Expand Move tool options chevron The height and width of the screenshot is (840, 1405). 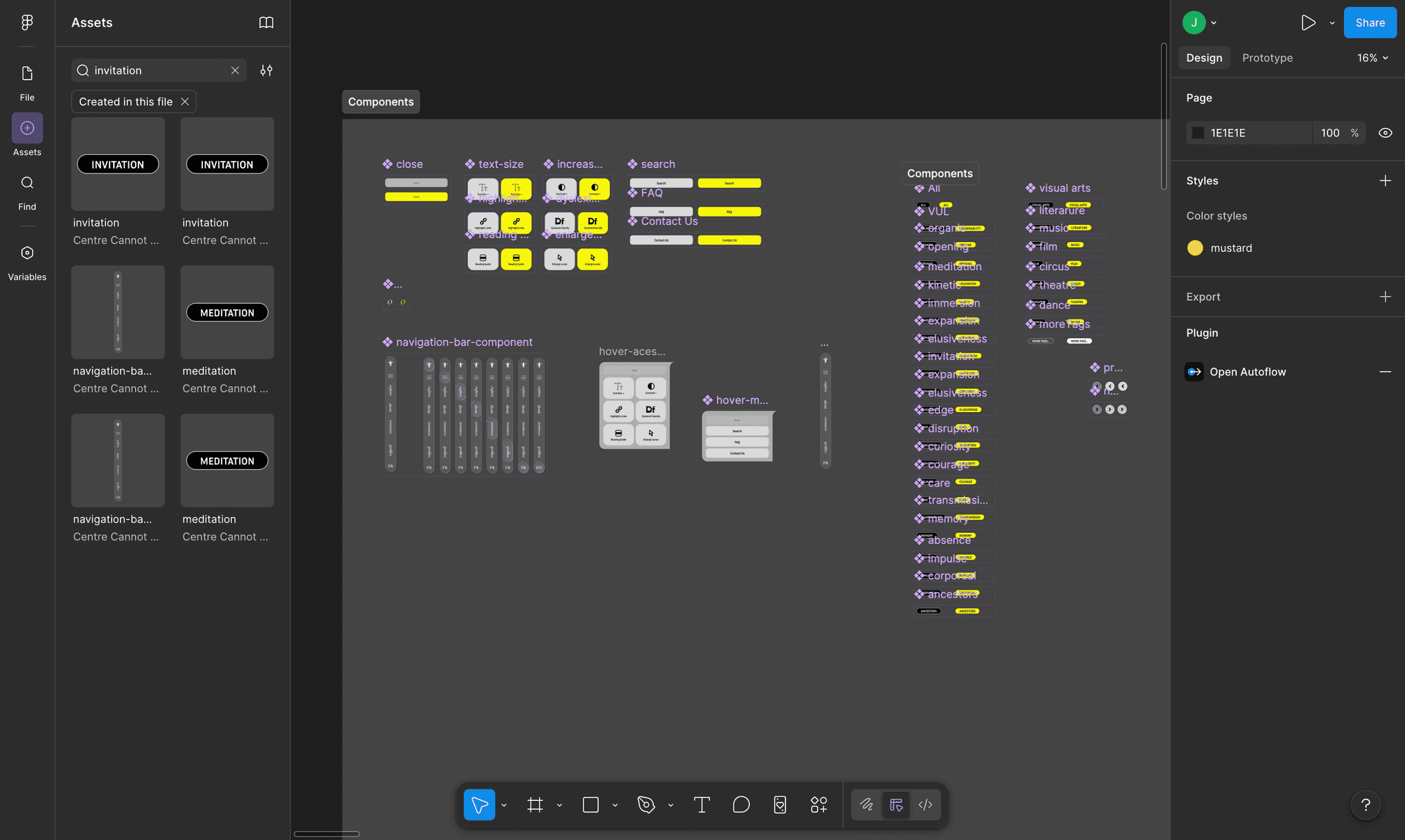coord(504,805)
